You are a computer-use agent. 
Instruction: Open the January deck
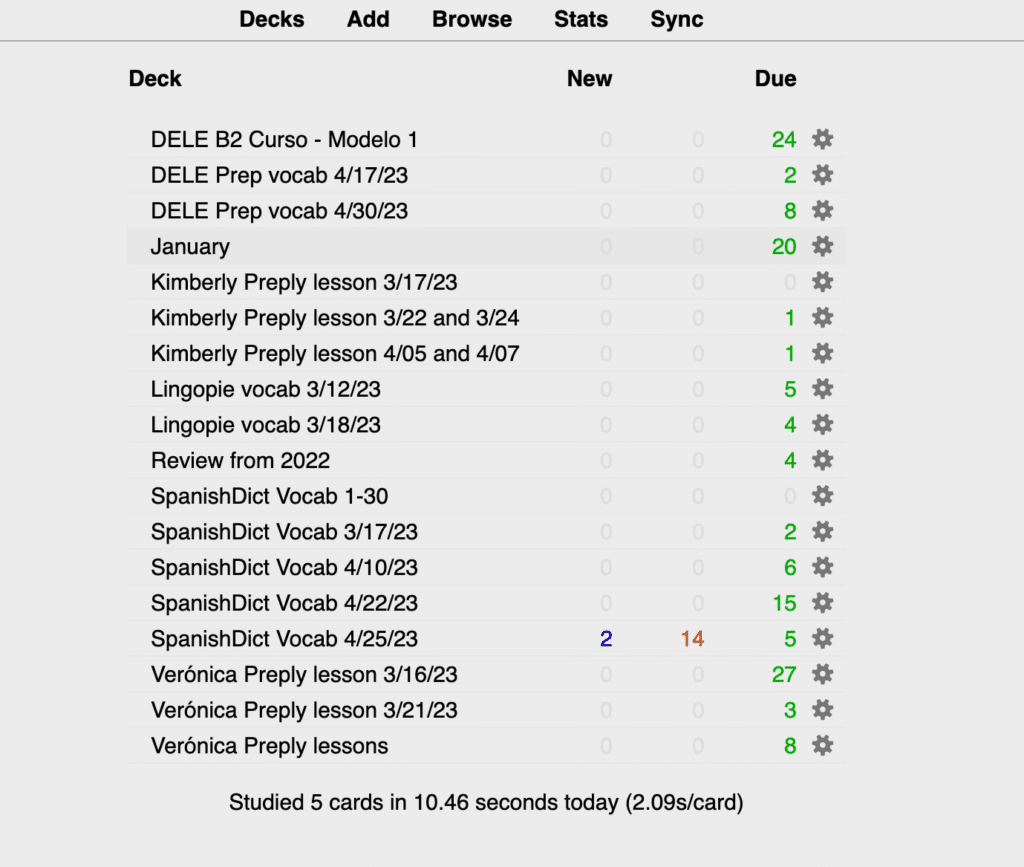point(189,246)
